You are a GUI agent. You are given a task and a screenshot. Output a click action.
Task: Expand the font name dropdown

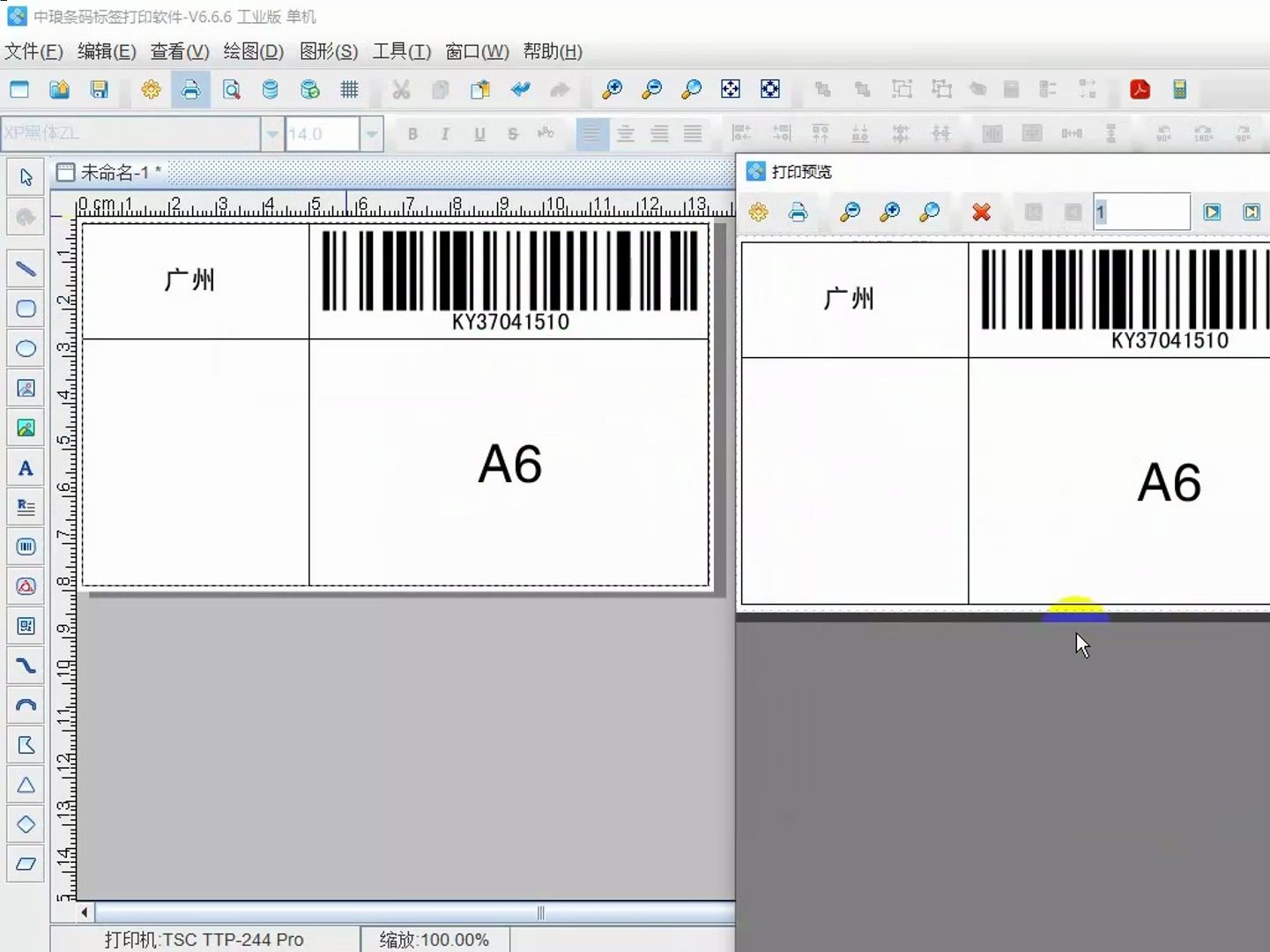point(272,134)
